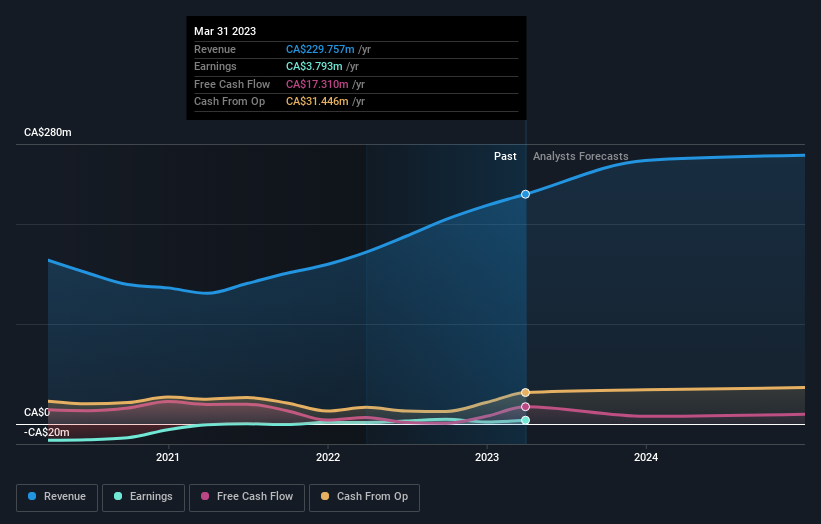Image resolution: width=821 pixels, height=524 pixels.
Task: Click the Cash From Op value CA$31.446m
Action: (x=317, y=102)
